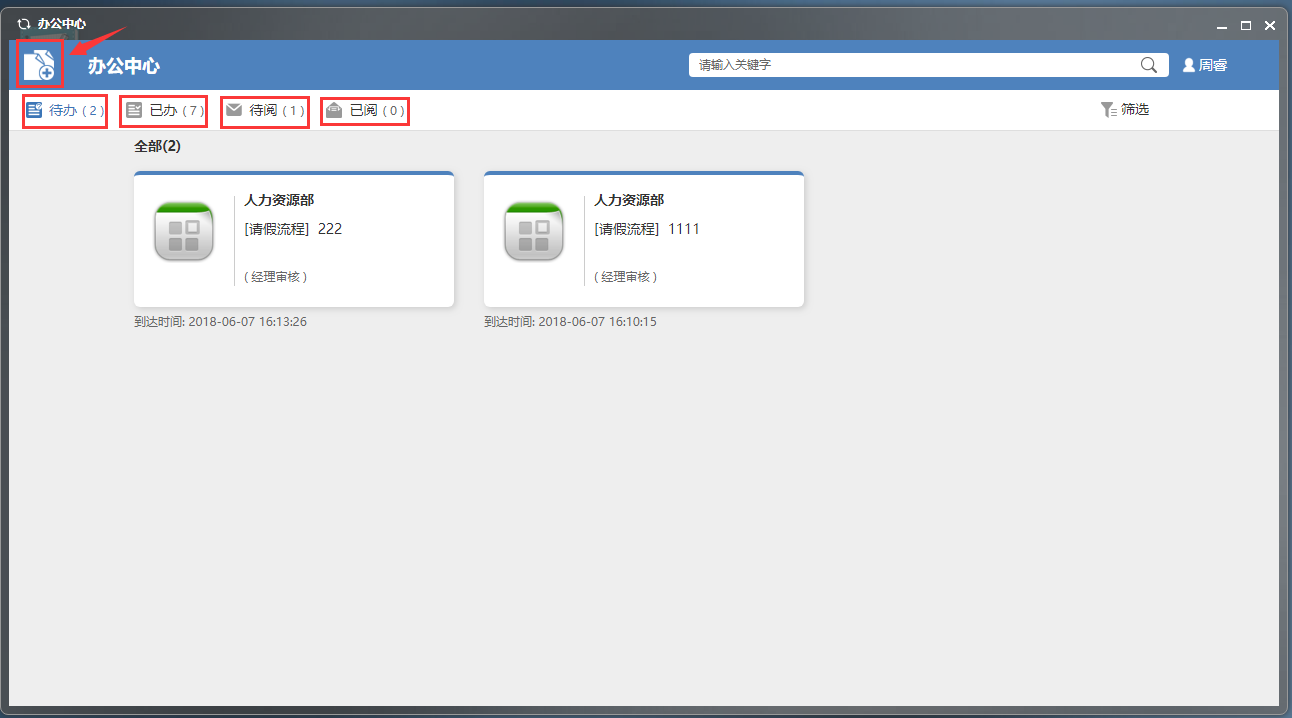
Task: Click the 待阅 envelope icon
Action: click(x=234, y=110)
